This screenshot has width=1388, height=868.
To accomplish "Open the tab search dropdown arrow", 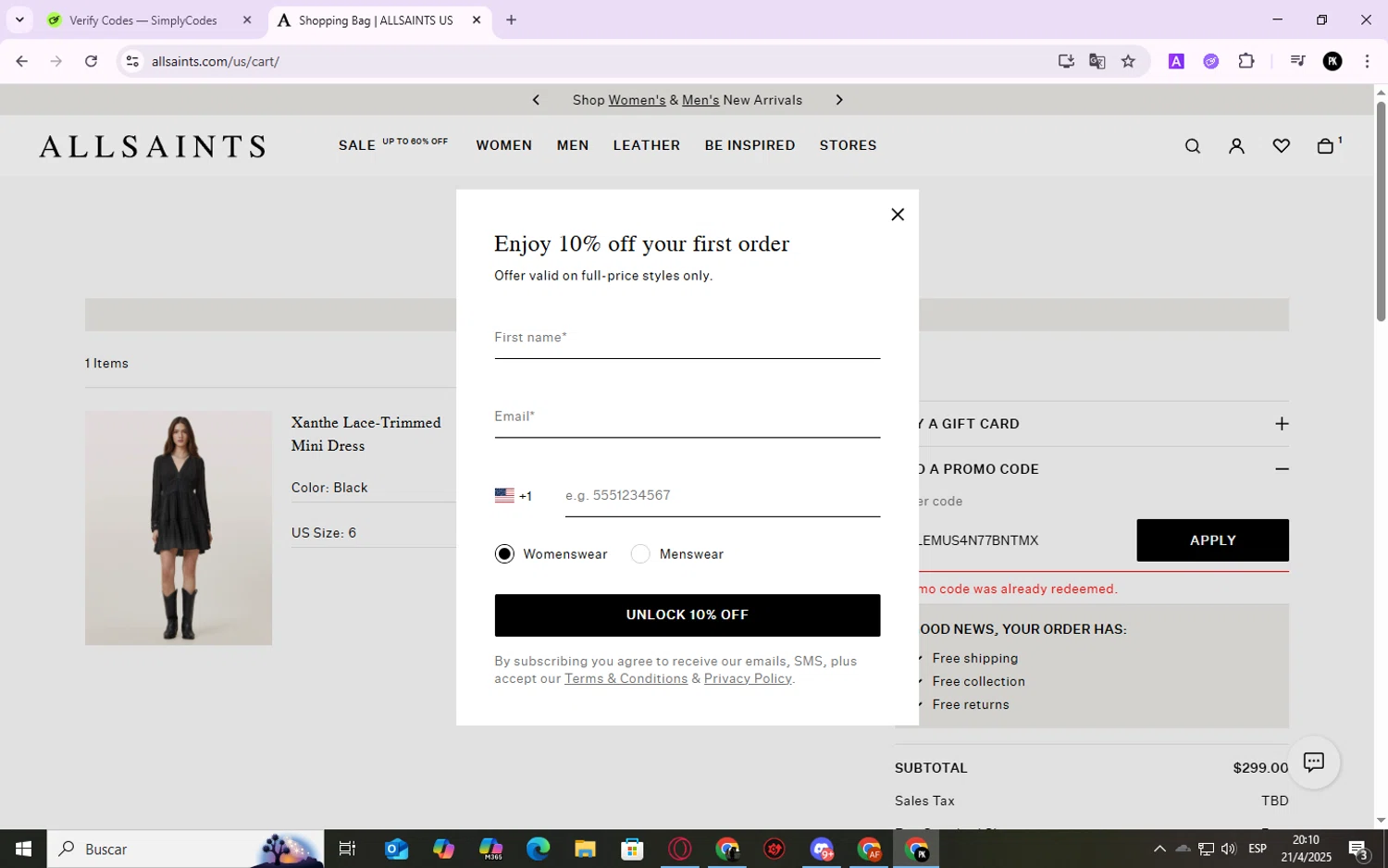I will [19, 19].
